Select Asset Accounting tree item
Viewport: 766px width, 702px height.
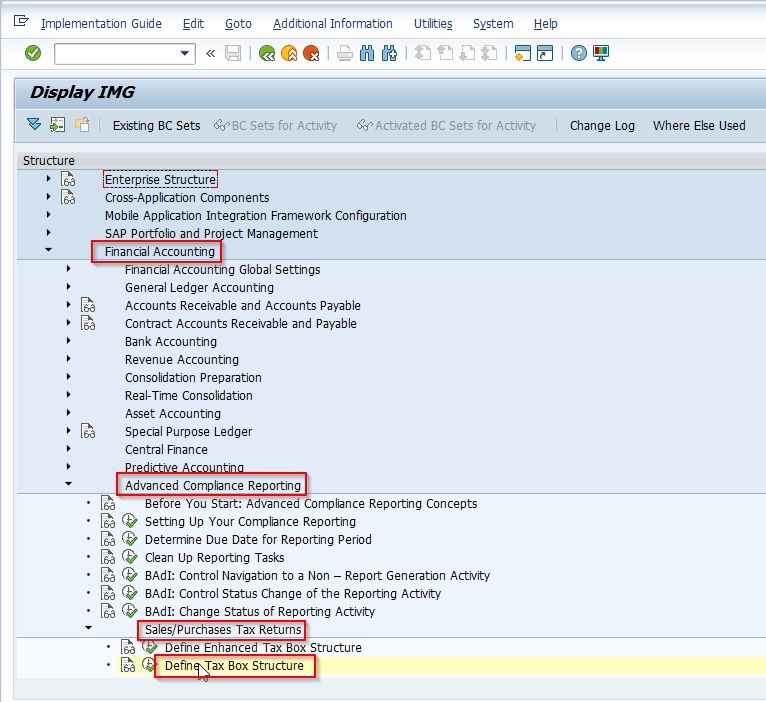pos(173,414)
